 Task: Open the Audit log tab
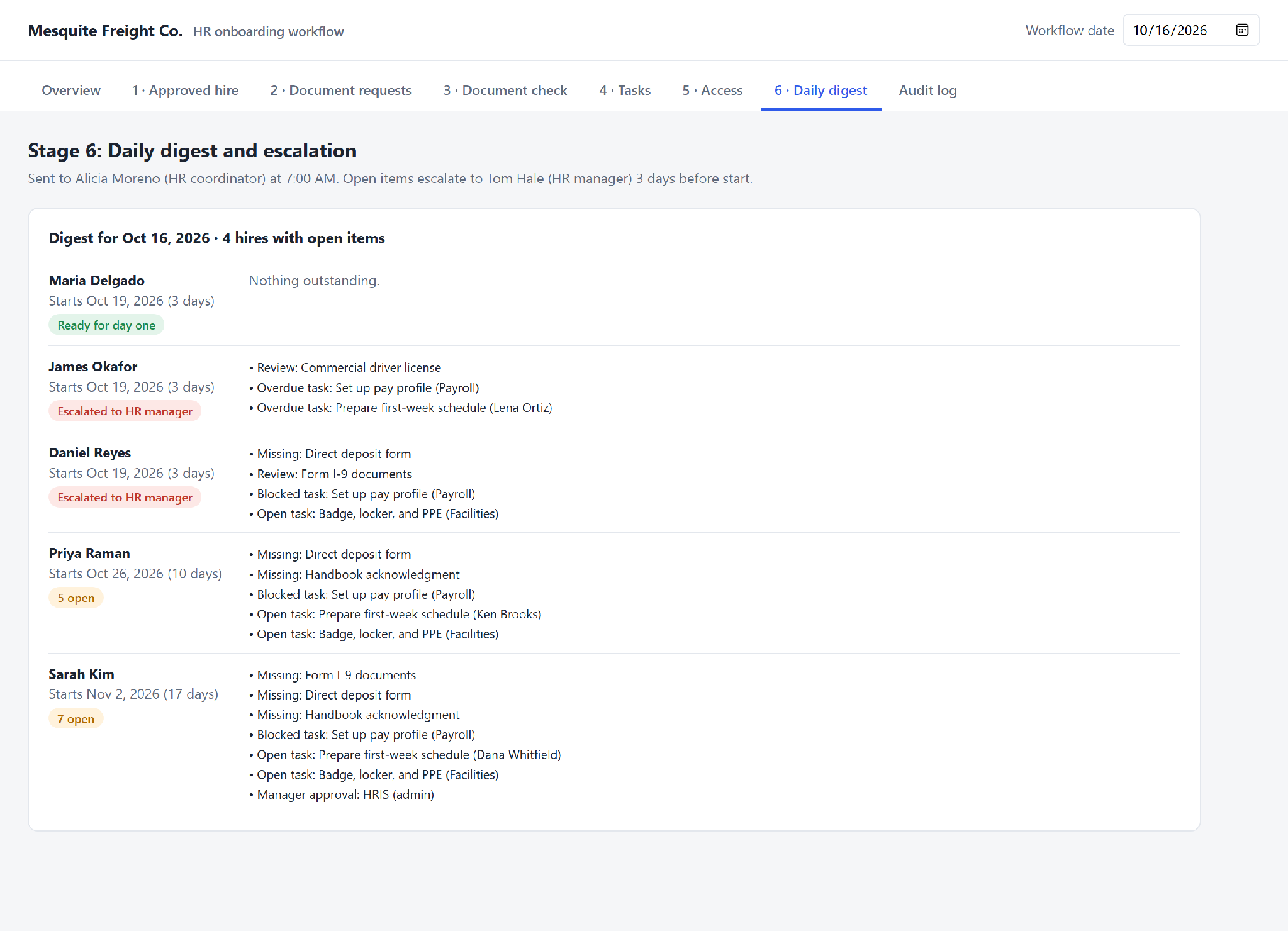(927, 90)
